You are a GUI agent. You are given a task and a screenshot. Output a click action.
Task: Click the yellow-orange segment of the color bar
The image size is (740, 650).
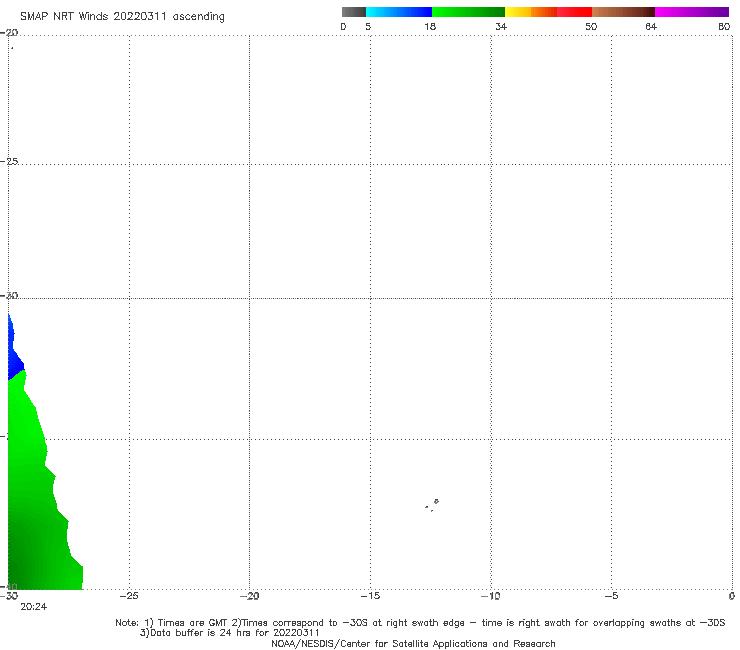tap(531, 12)
